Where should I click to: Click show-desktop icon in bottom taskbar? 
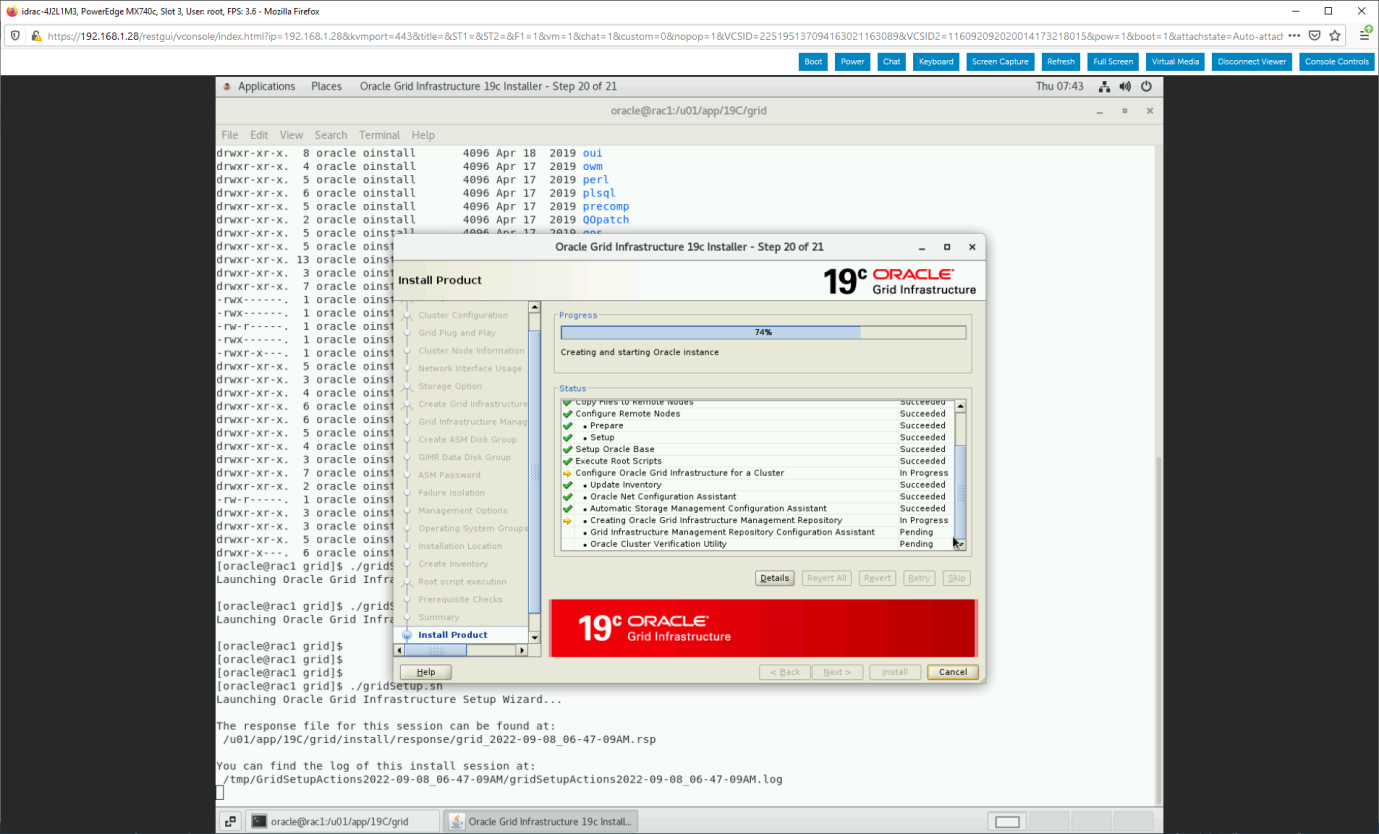[x=230, y=821]
